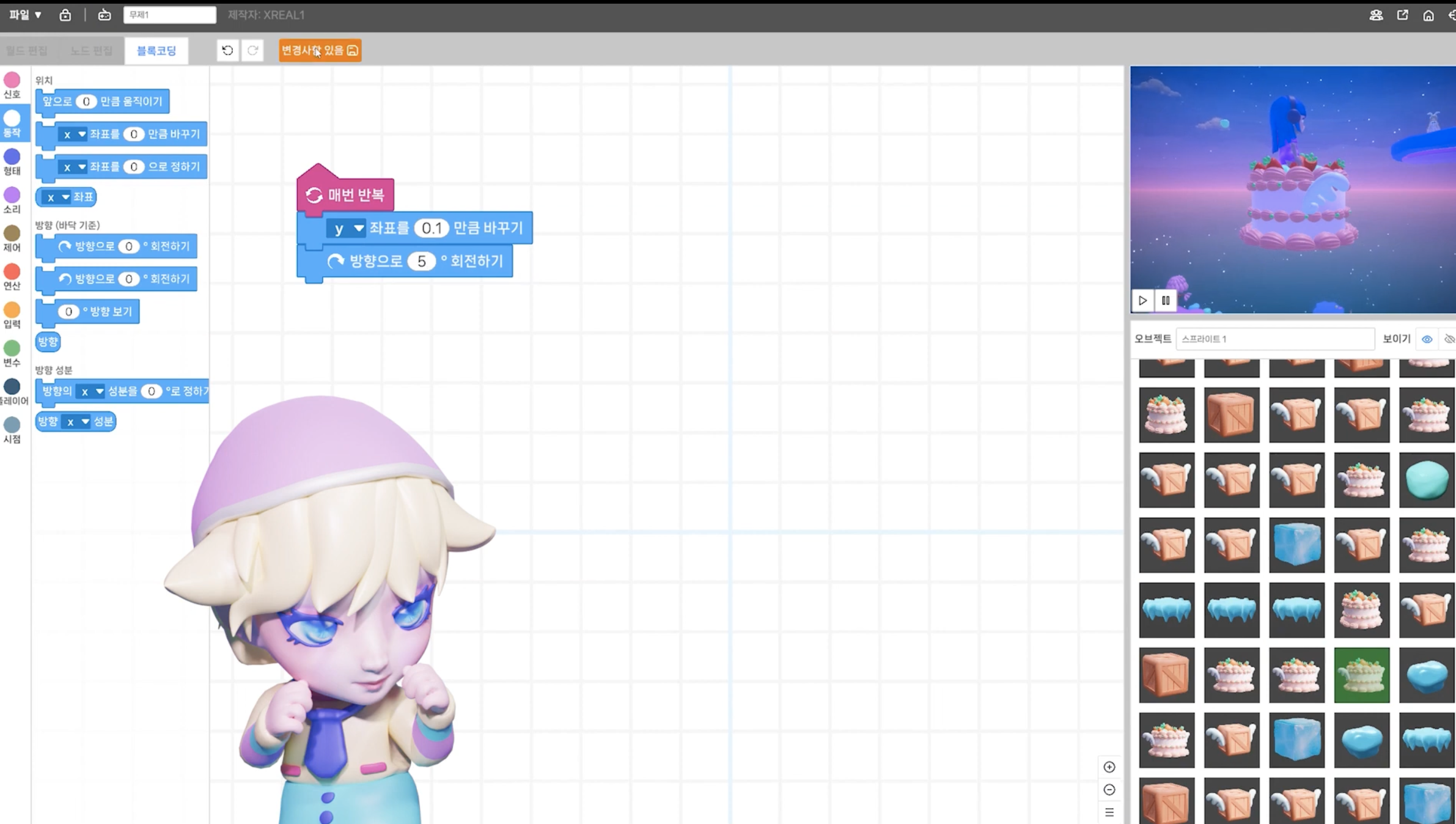Image resolution: width=1456 pixels, height=824 pixels.
Task: Click the game controller icon
Action: (x=105, y=15)
